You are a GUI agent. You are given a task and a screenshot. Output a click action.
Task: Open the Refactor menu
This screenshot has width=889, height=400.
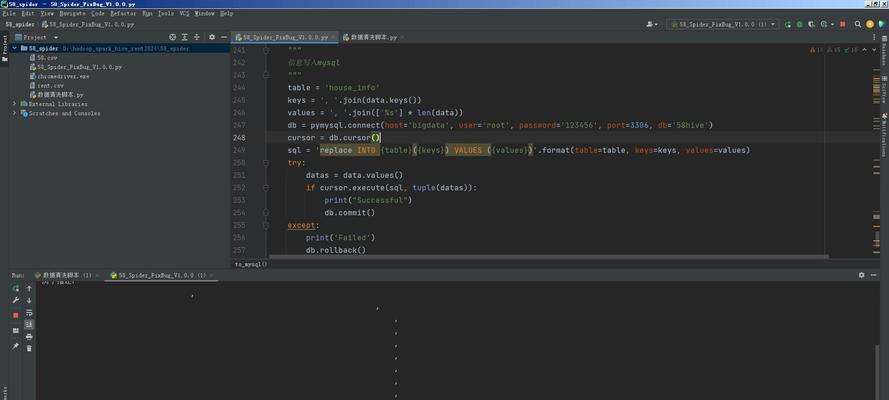[x=123, y=13]
